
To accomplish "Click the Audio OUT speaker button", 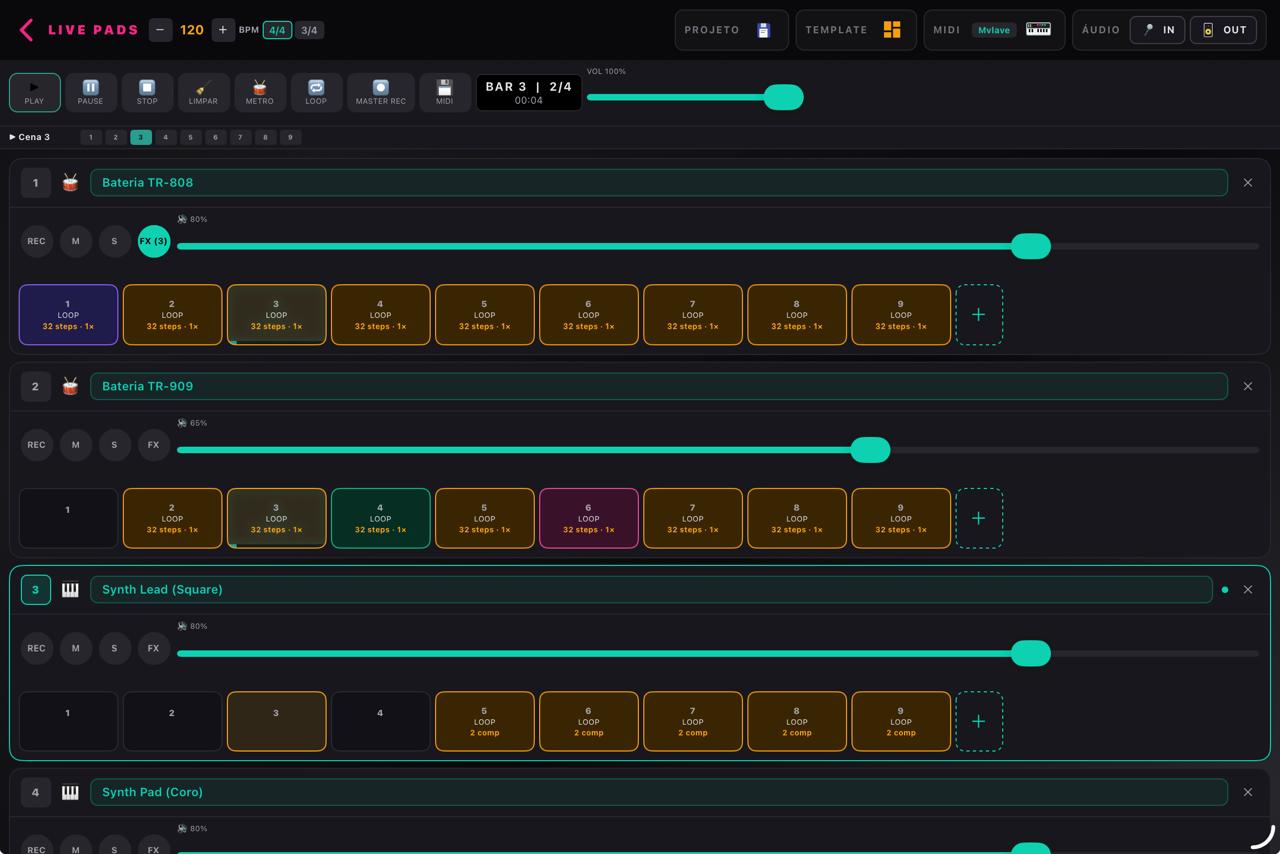I will (1223, 30).
